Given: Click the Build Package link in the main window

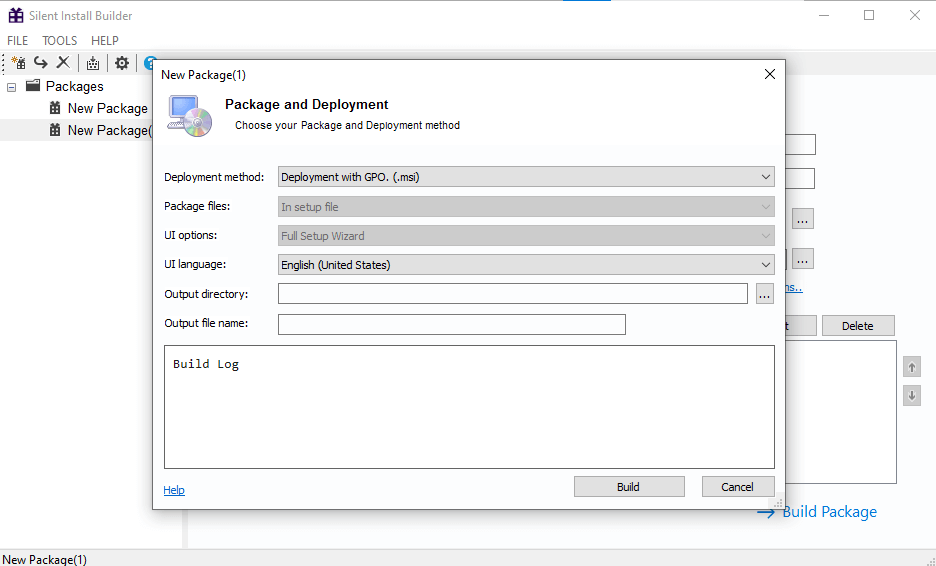Looking at the screenshot, I should pos(830,512).
